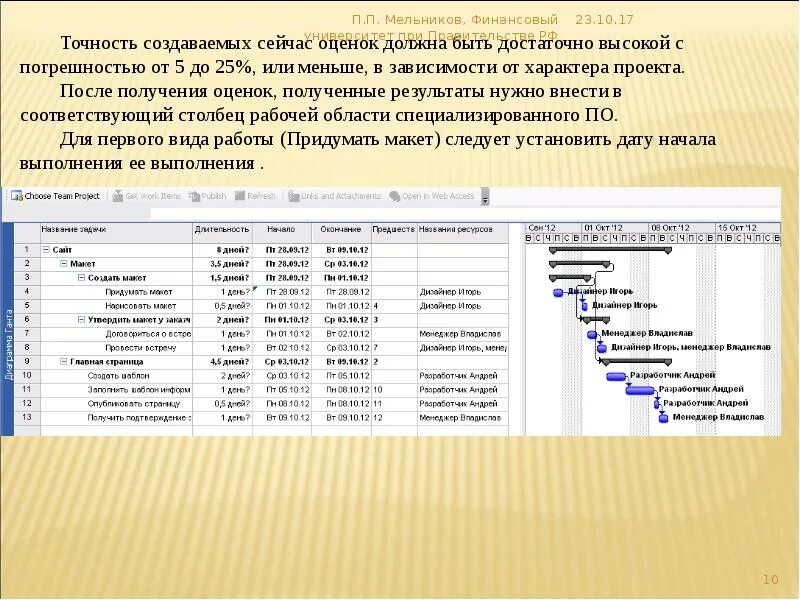Click Gantt bar labeled Дизайнер Игорь, менеджер Владислав
Viewport: 800px width, 600px height.
[602, 348]
